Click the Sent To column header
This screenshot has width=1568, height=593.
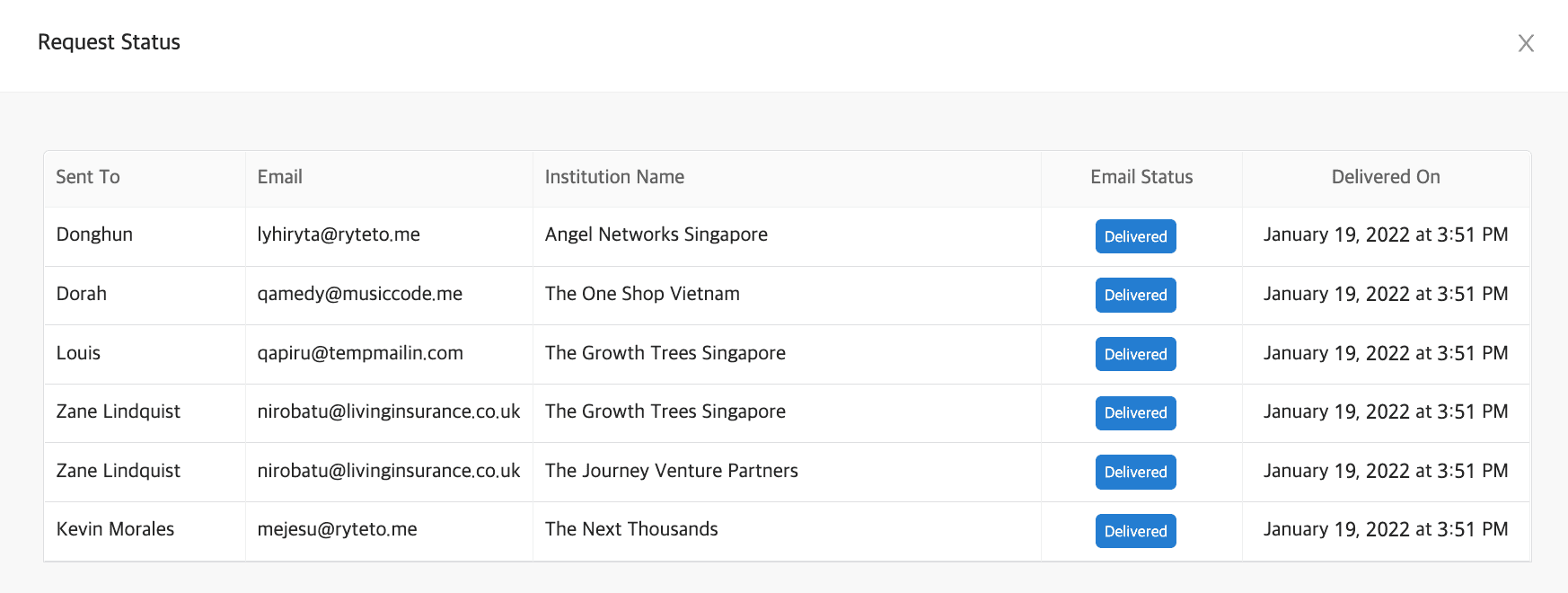tap(88, 177)
